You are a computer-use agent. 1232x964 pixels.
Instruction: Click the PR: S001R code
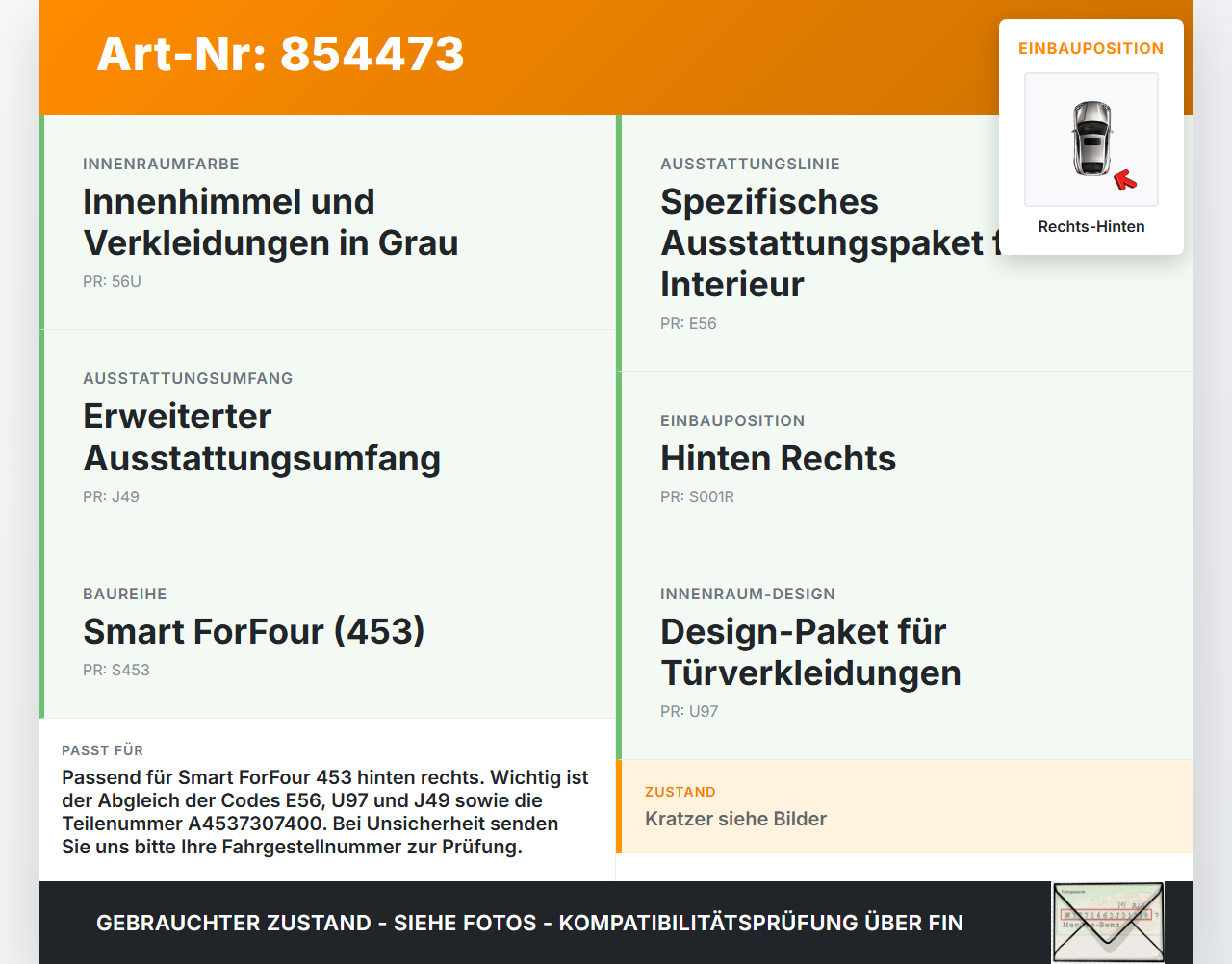point(697,496)
